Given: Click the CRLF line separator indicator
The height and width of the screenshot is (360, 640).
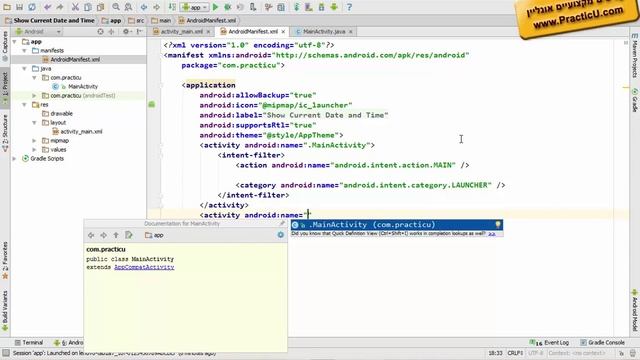Looking at the screenshot, I should [515, 353].
